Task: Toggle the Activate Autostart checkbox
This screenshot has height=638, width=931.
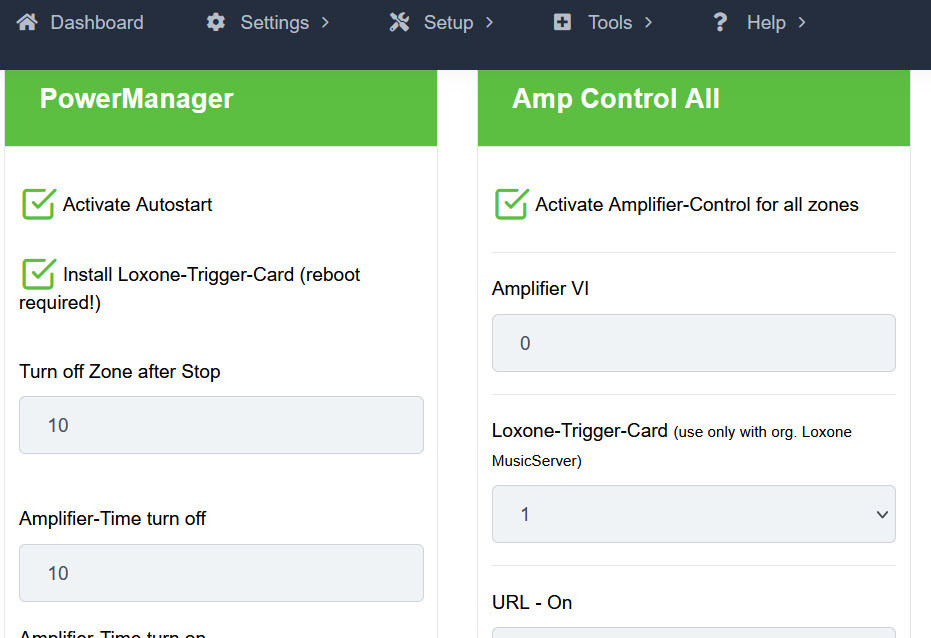Action: tap(38, 204)
